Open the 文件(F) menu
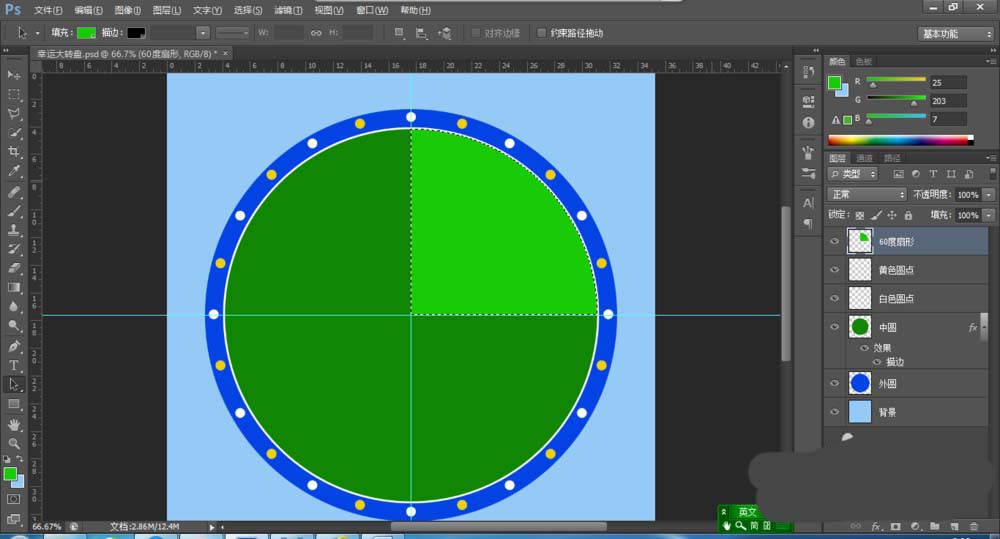 click(x=48, y=10)
